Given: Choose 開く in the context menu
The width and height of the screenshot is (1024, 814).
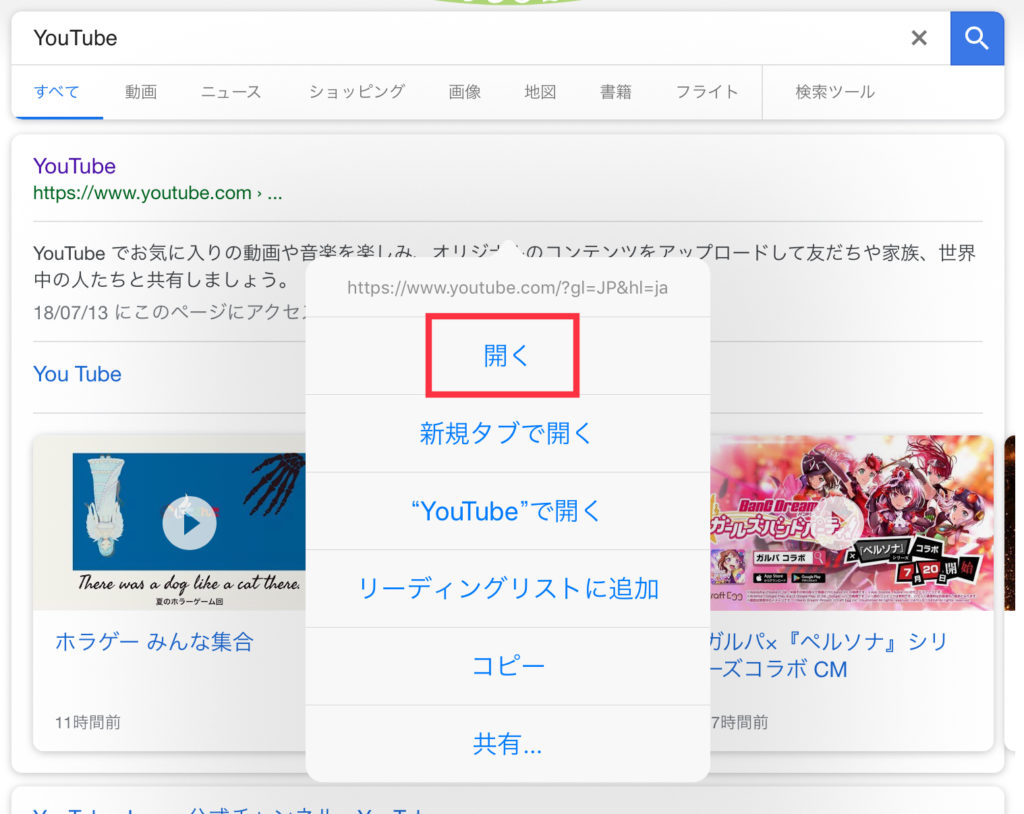Looking at the screenshot, I should 507,356.
